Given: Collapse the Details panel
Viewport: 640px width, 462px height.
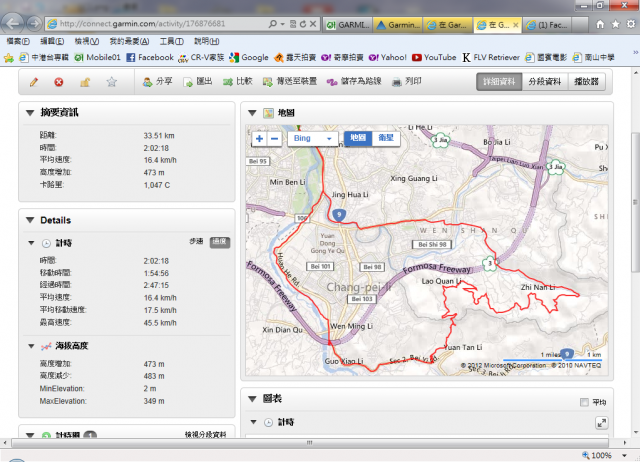Looking at the screenshot, I should coord(30,220).
